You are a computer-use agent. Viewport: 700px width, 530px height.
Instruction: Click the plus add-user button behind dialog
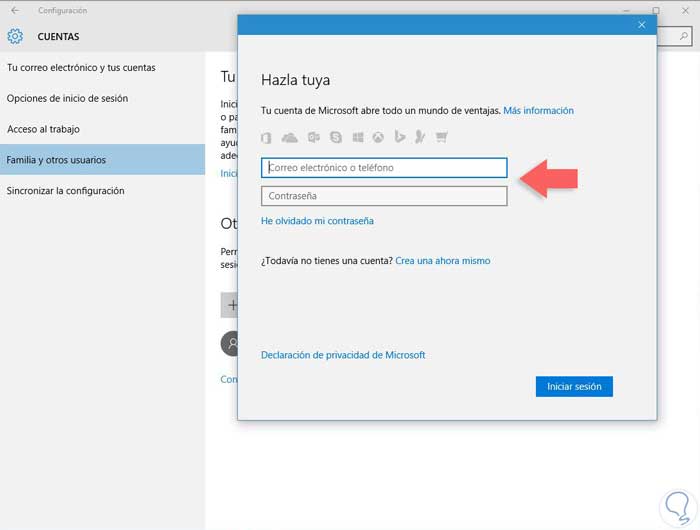pyautogui.click(x=229, y=305)
